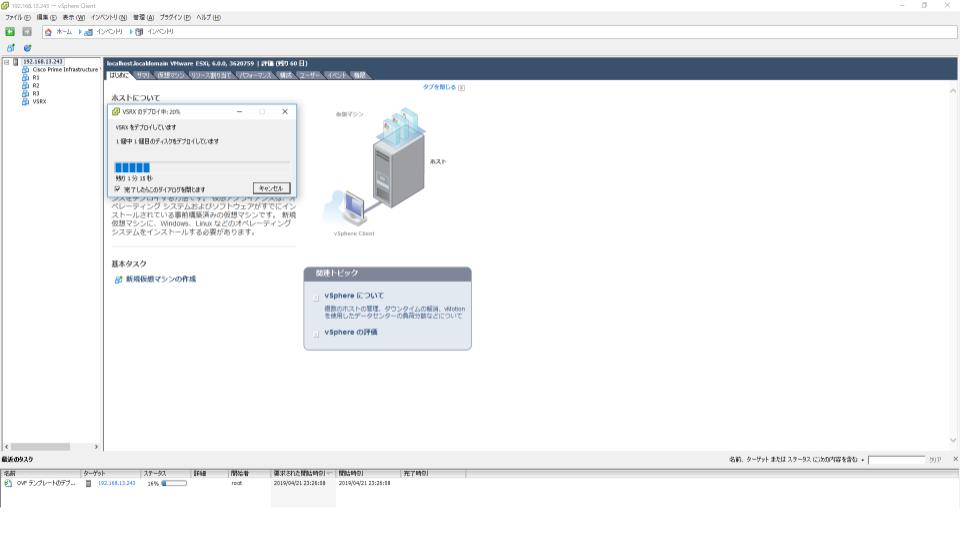Click the vSphere の評価 topic icon
Image resolution: width=960 pixels, height=540 pixels.
coord(316,334)
